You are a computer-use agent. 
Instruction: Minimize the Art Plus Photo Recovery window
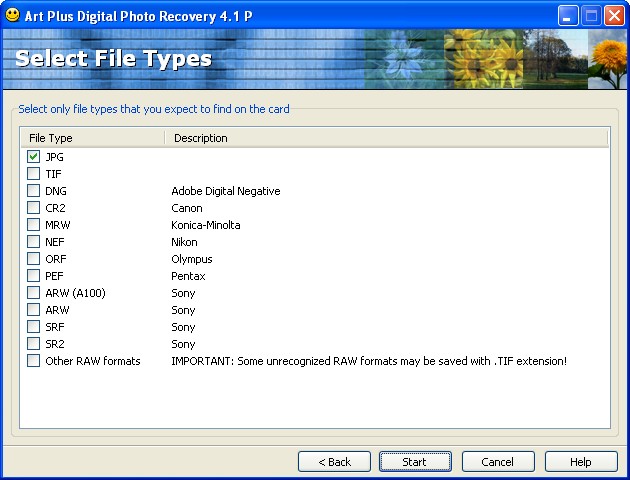pos(568,16)
